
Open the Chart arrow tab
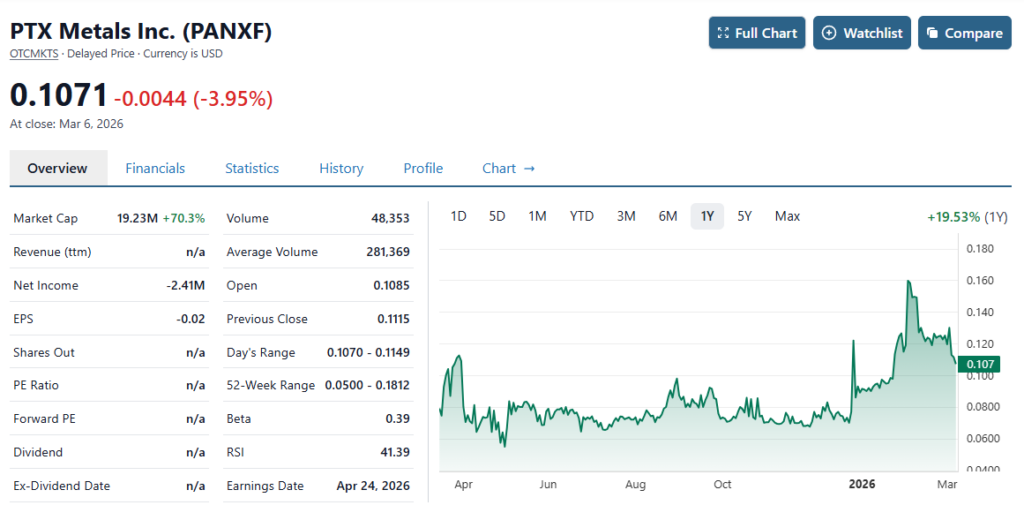(x=508, y=168)
